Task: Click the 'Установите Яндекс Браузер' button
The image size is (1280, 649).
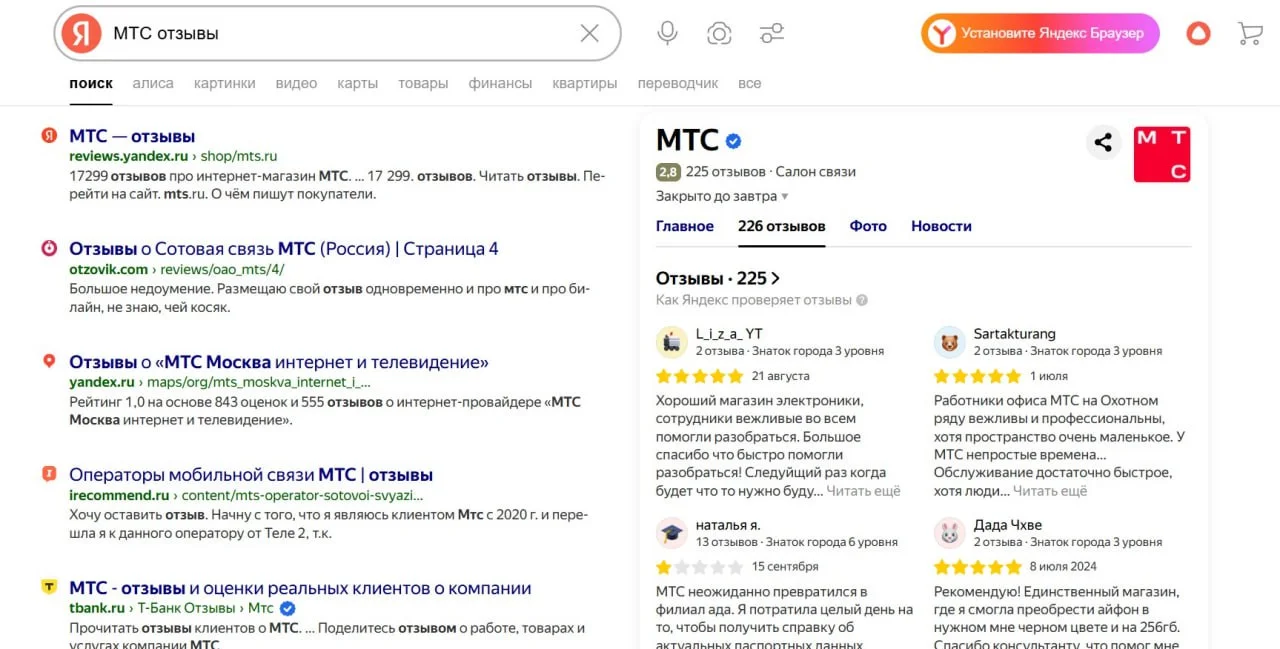Action: pyautogui.click(x=1039, y=33)
